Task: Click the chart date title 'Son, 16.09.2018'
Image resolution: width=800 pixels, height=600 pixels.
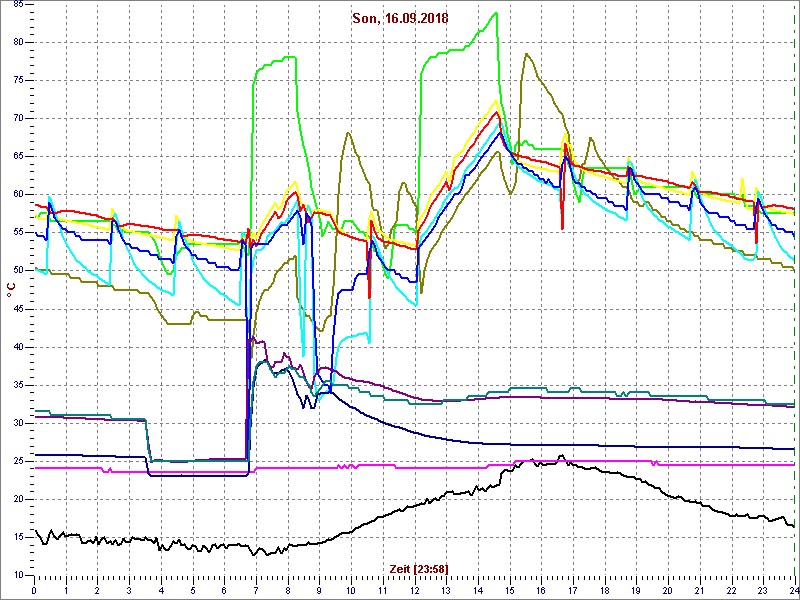Action: 400,19
